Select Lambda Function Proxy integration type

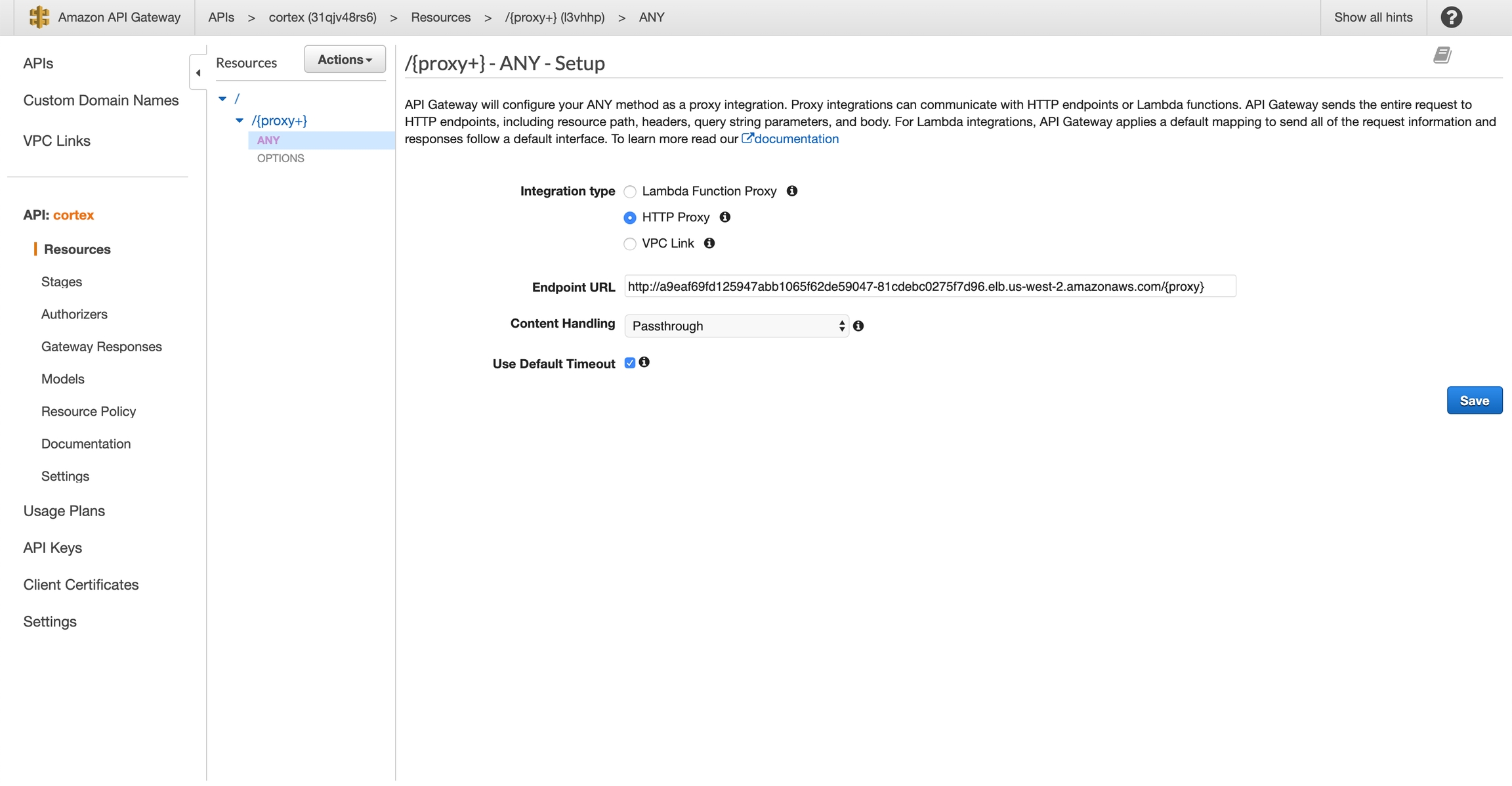[x=630, y=192]
